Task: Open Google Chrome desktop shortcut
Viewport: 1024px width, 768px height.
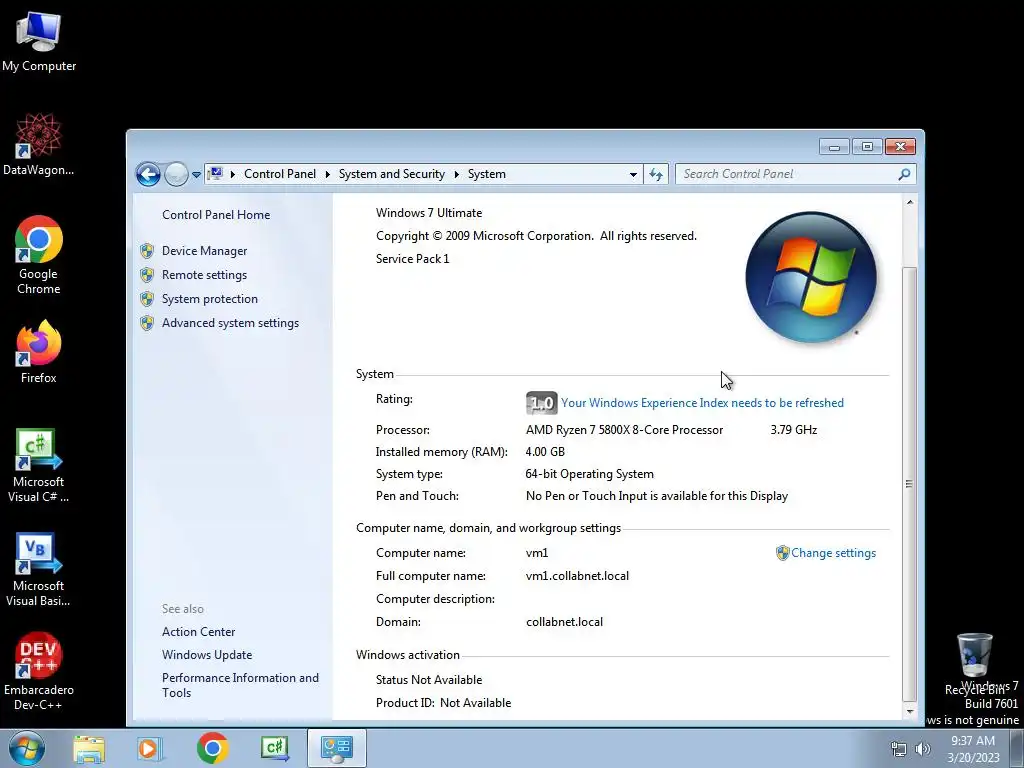Action: point(39,255)
